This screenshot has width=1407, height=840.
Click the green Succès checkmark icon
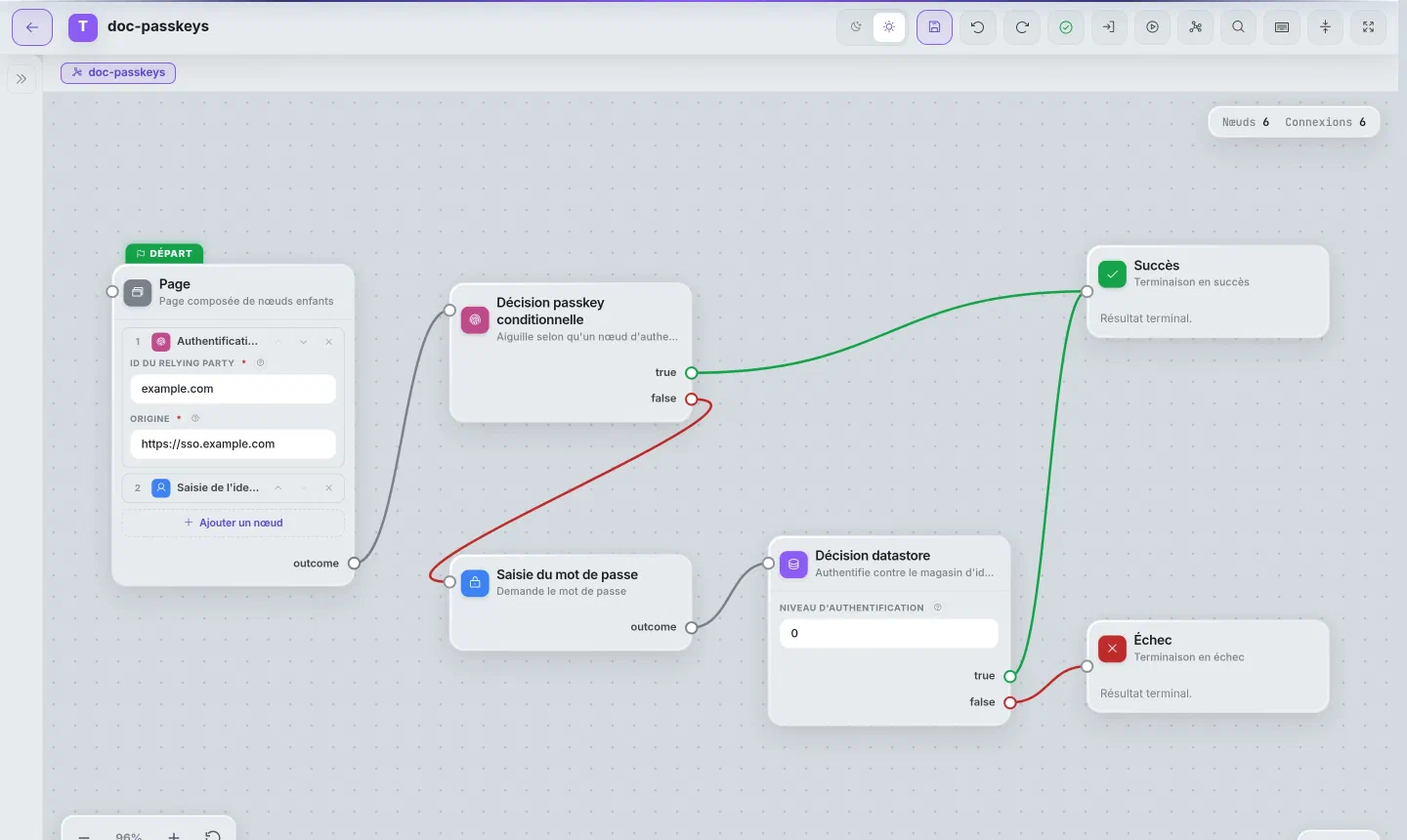pyautogui.click(x=1112, y=274)
